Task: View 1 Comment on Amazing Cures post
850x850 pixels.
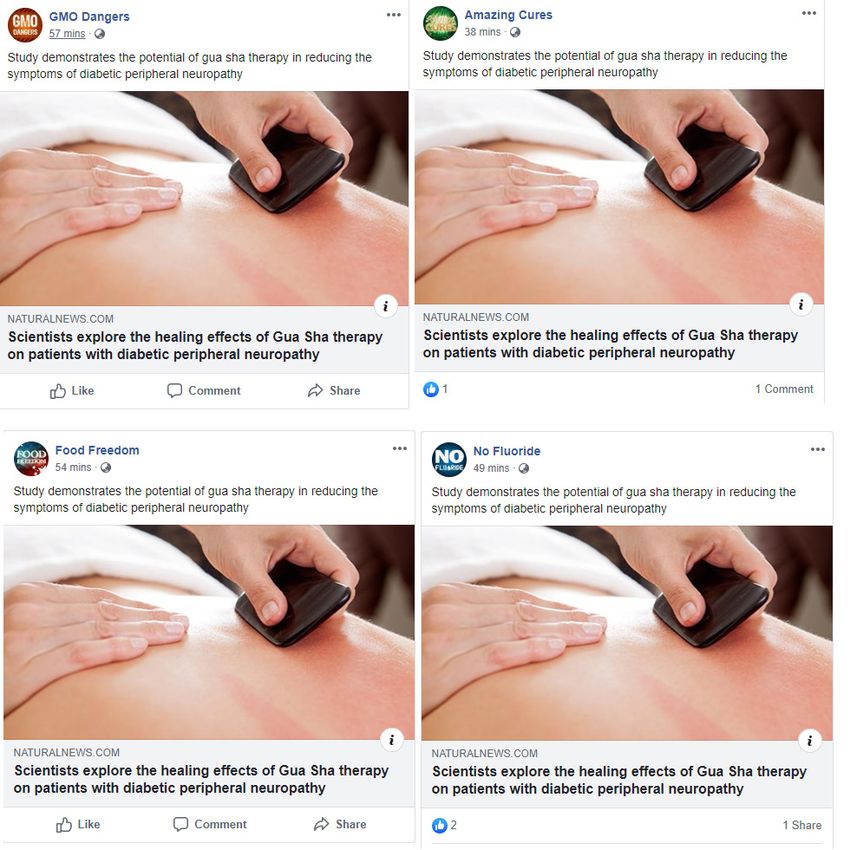Action: point(784,389)
